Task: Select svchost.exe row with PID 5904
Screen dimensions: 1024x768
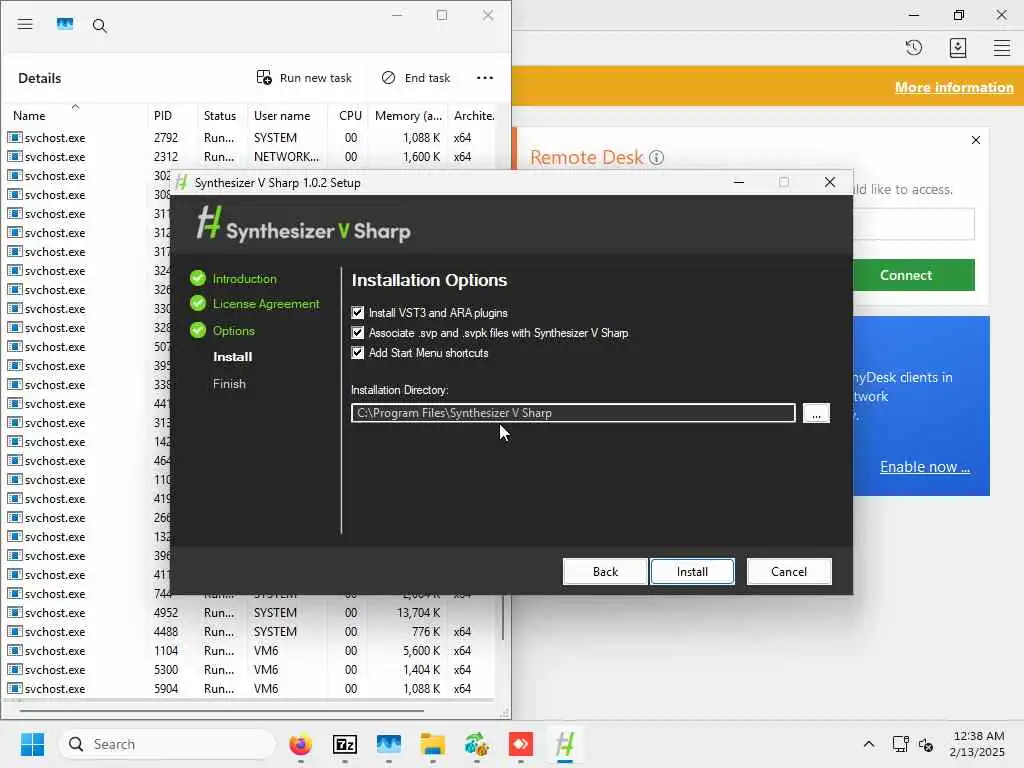Action: (251, 688)
